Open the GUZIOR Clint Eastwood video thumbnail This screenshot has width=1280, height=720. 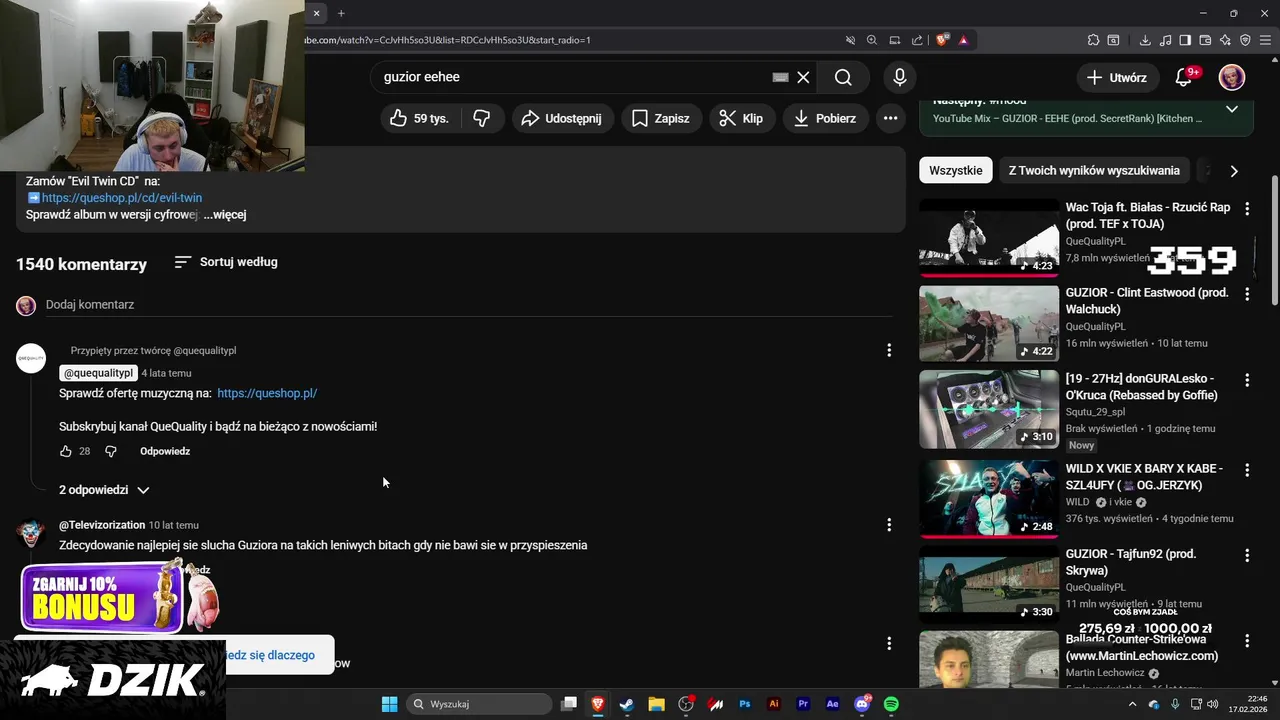989,323
